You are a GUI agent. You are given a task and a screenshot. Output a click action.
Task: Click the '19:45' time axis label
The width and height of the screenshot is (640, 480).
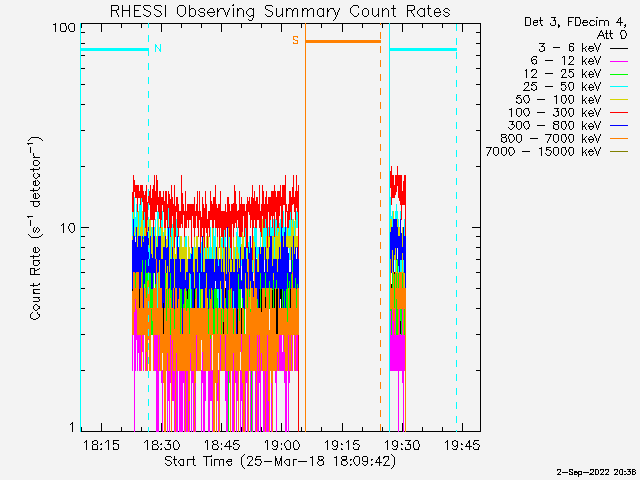pos(462,445)
